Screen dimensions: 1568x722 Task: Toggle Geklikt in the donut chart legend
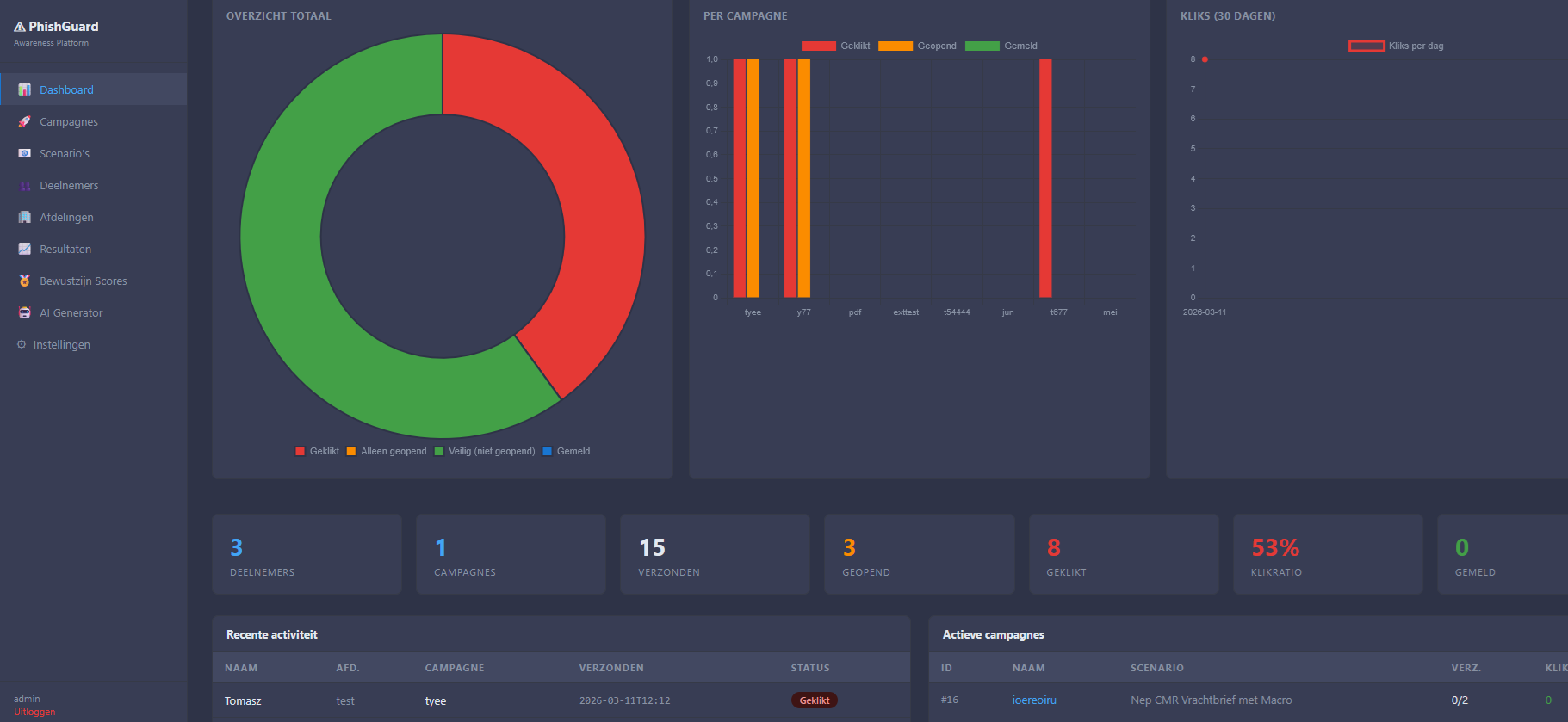(317, 451)
